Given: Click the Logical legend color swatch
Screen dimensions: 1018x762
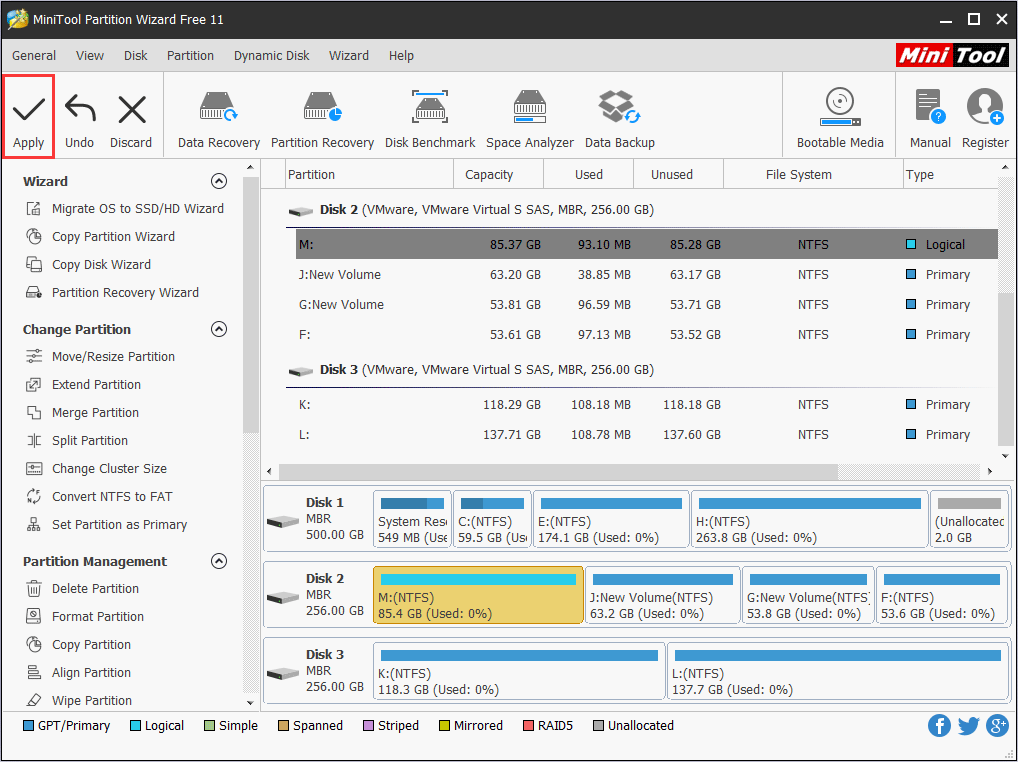Looking at the screenshot, I should [x=135, y=726].
